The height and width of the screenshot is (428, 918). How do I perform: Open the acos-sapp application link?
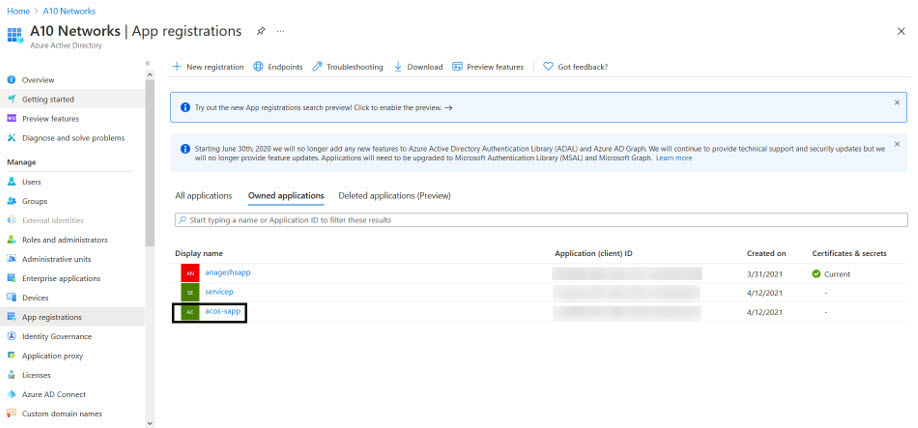pos(222,311)
